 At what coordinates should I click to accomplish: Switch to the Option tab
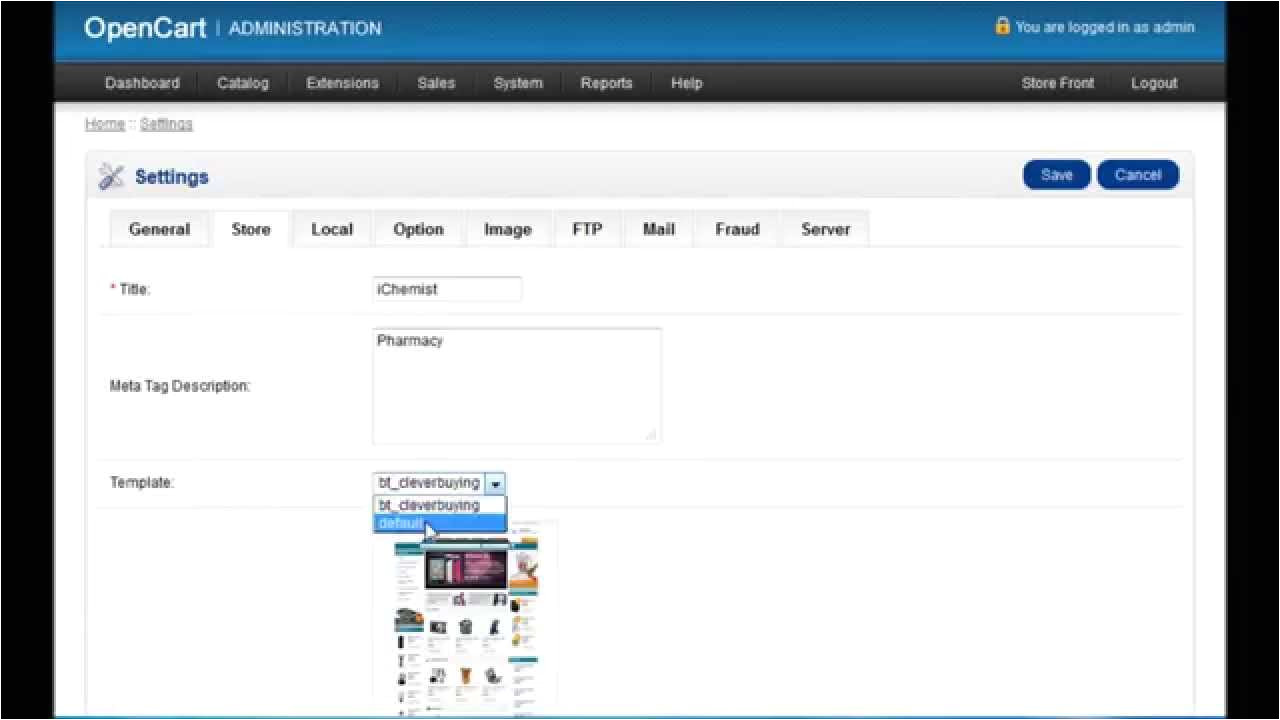(418, 229)
